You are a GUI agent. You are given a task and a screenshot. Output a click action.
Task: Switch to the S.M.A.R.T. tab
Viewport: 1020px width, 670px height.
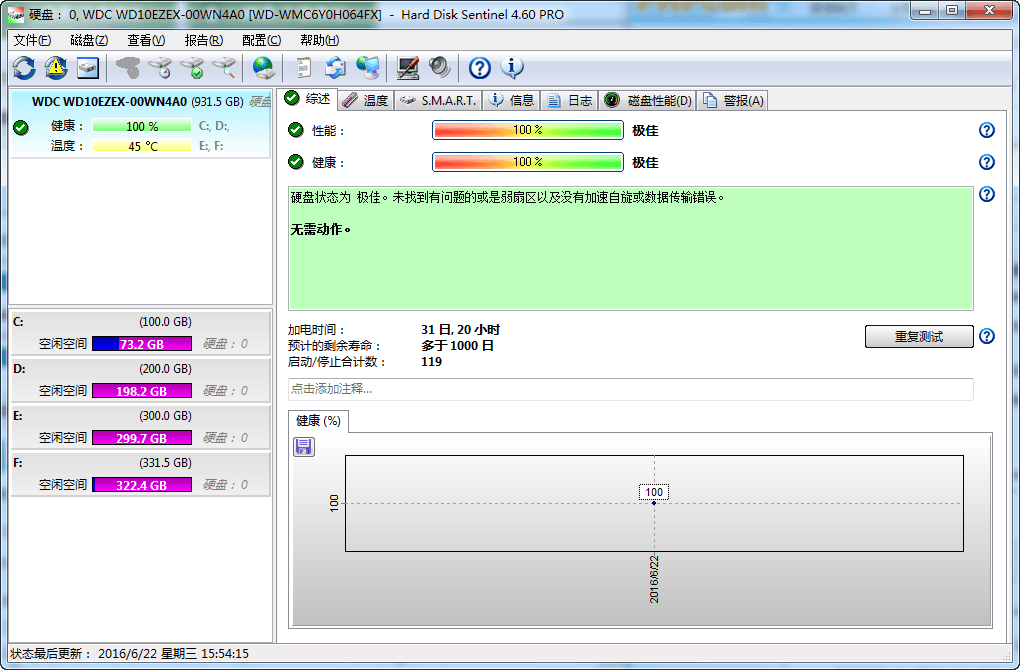tap(440, 100)
